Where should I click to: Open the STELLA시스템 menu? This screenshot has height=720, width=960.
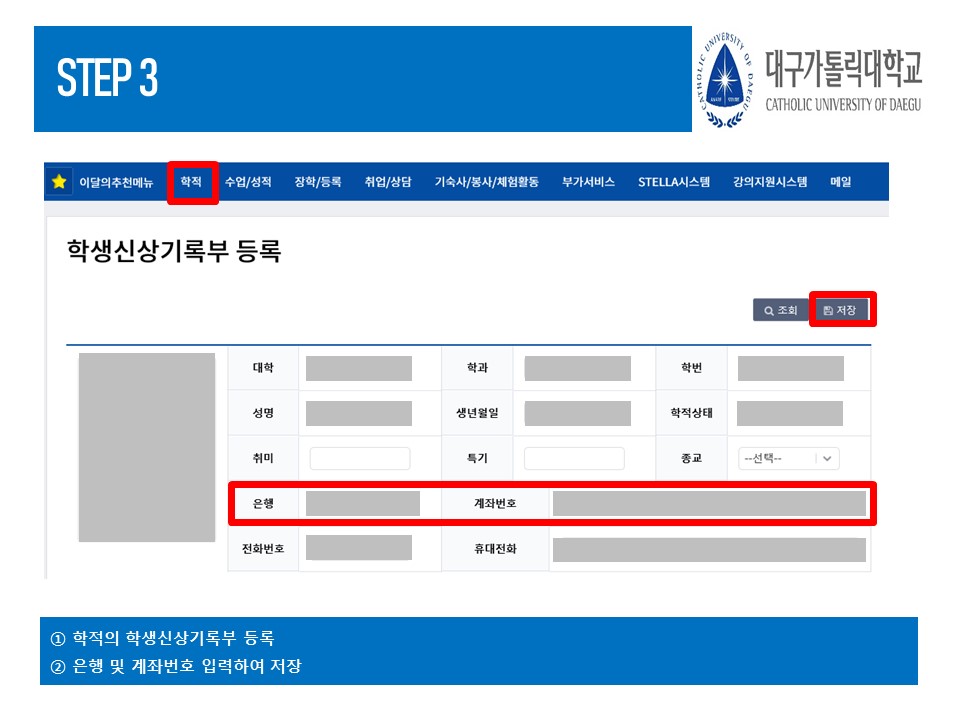(x=674, y=182)
